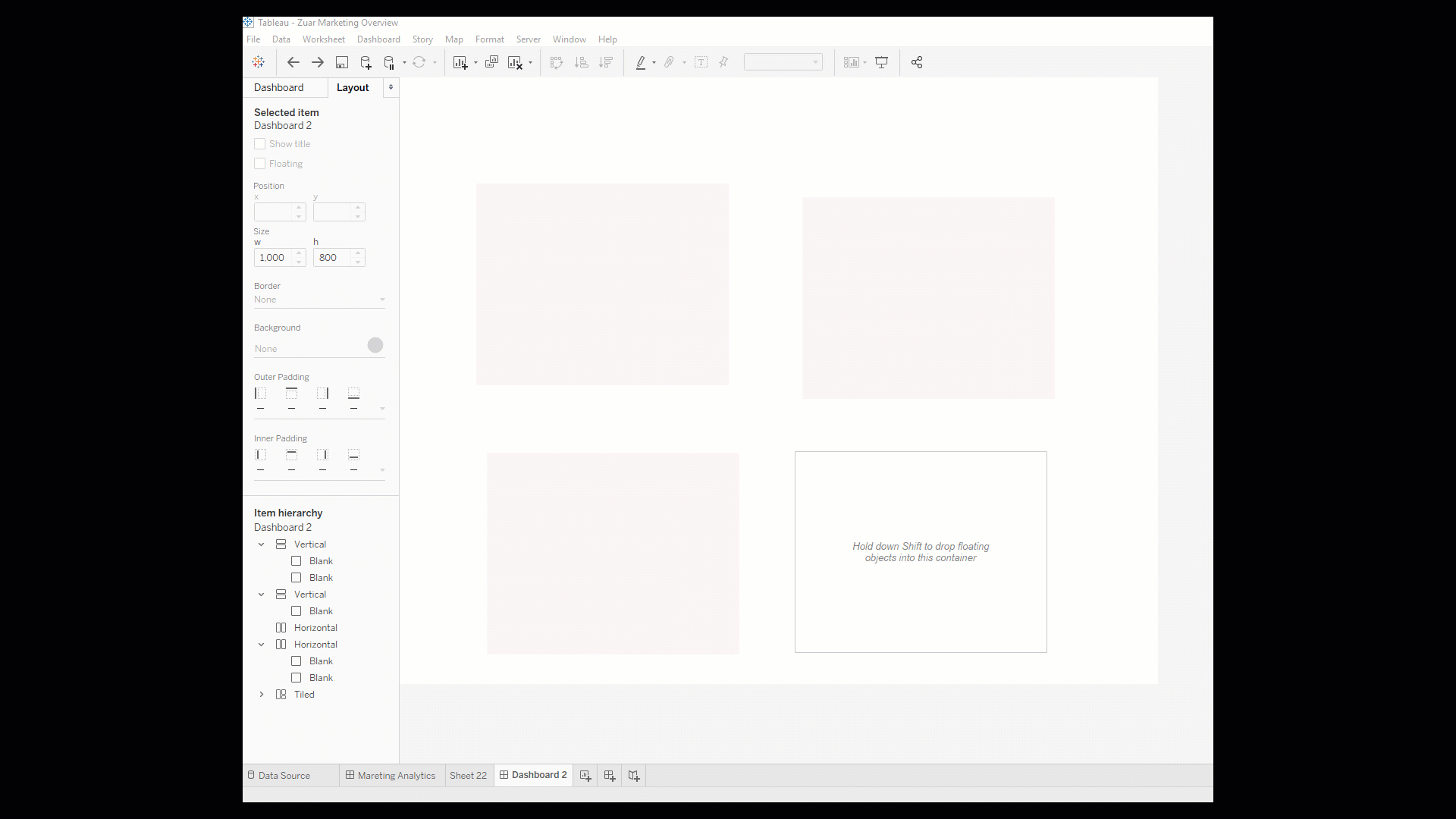Open the fit dropdown in toolbar
Screen dimensions: 1456x819
783,62
